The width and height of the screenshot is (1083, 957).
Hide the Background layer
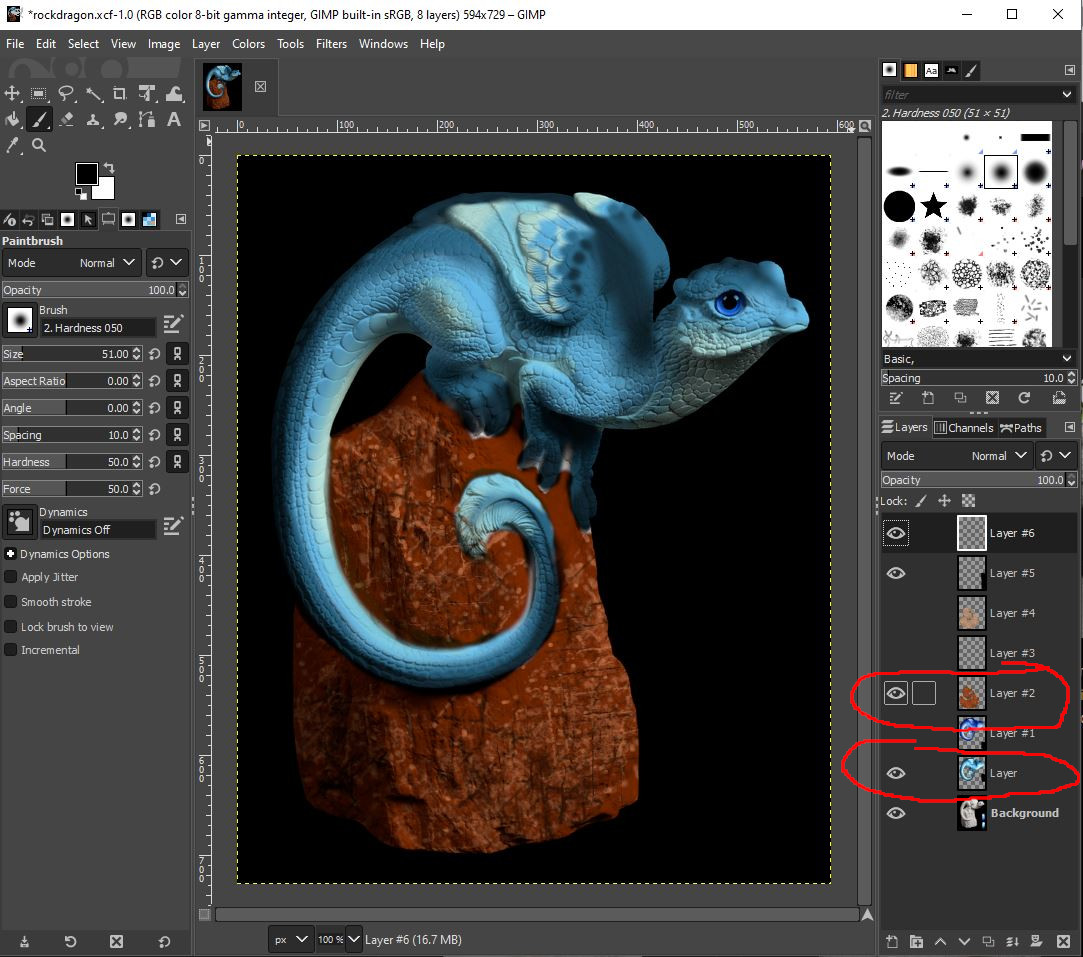click(896, 813)
